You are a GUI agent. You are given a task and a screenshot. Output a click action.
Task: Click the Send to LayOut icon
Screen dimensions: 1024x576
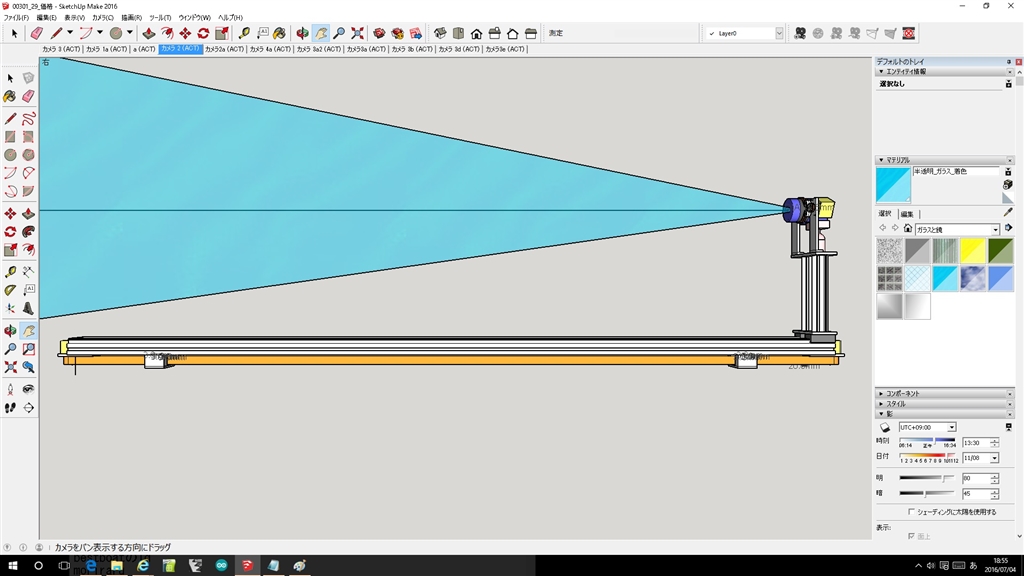point(416,33)
